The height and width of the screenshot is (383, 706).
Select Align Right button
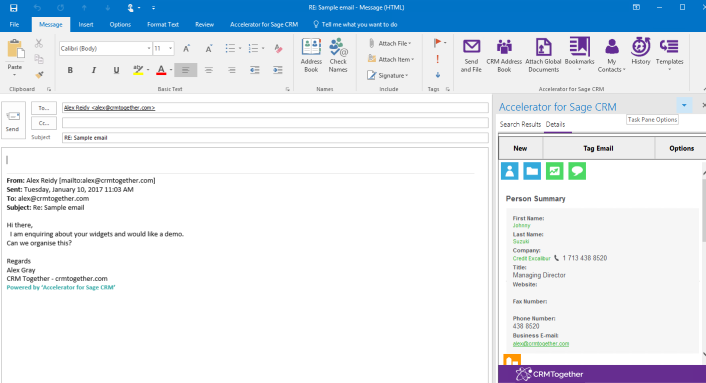point(231,70)
